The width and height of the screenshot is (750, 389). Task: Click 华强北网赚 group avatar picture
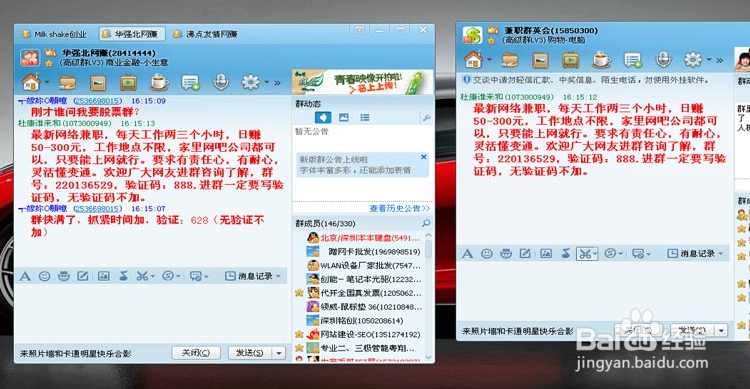click(x=30, y=58)
